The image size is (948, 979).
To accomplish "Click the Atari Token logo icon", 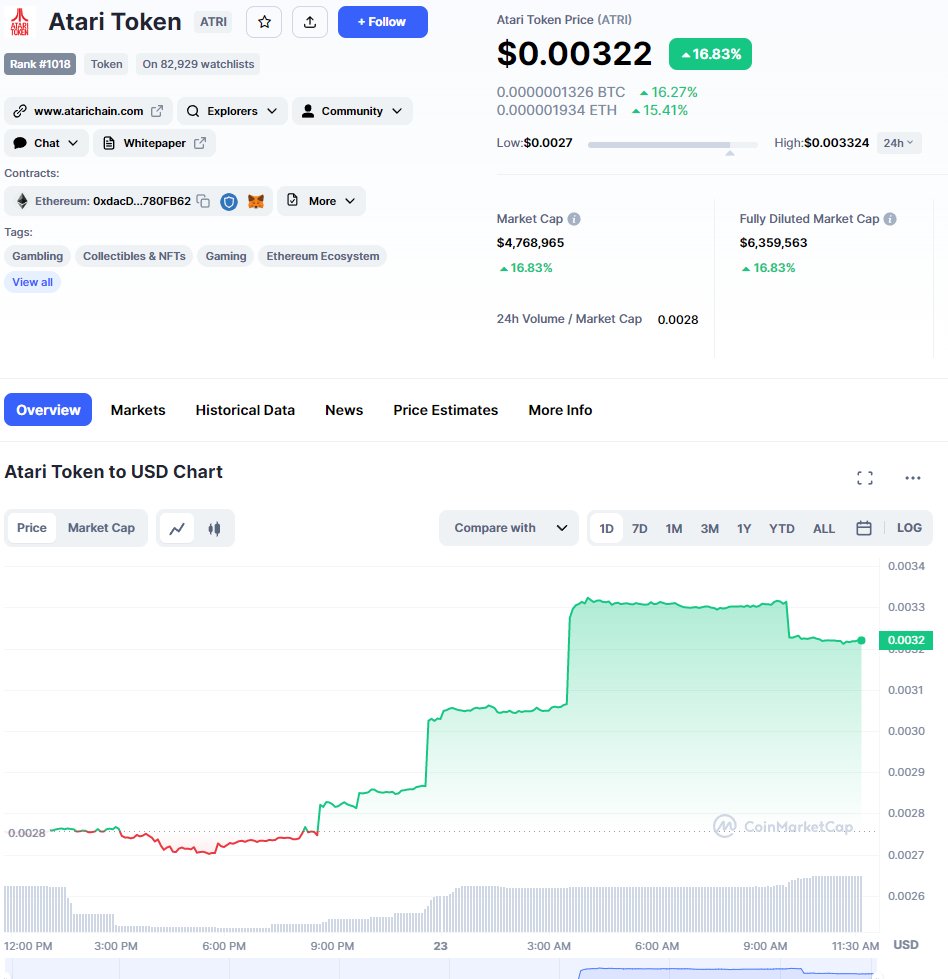I will point(20,22).
